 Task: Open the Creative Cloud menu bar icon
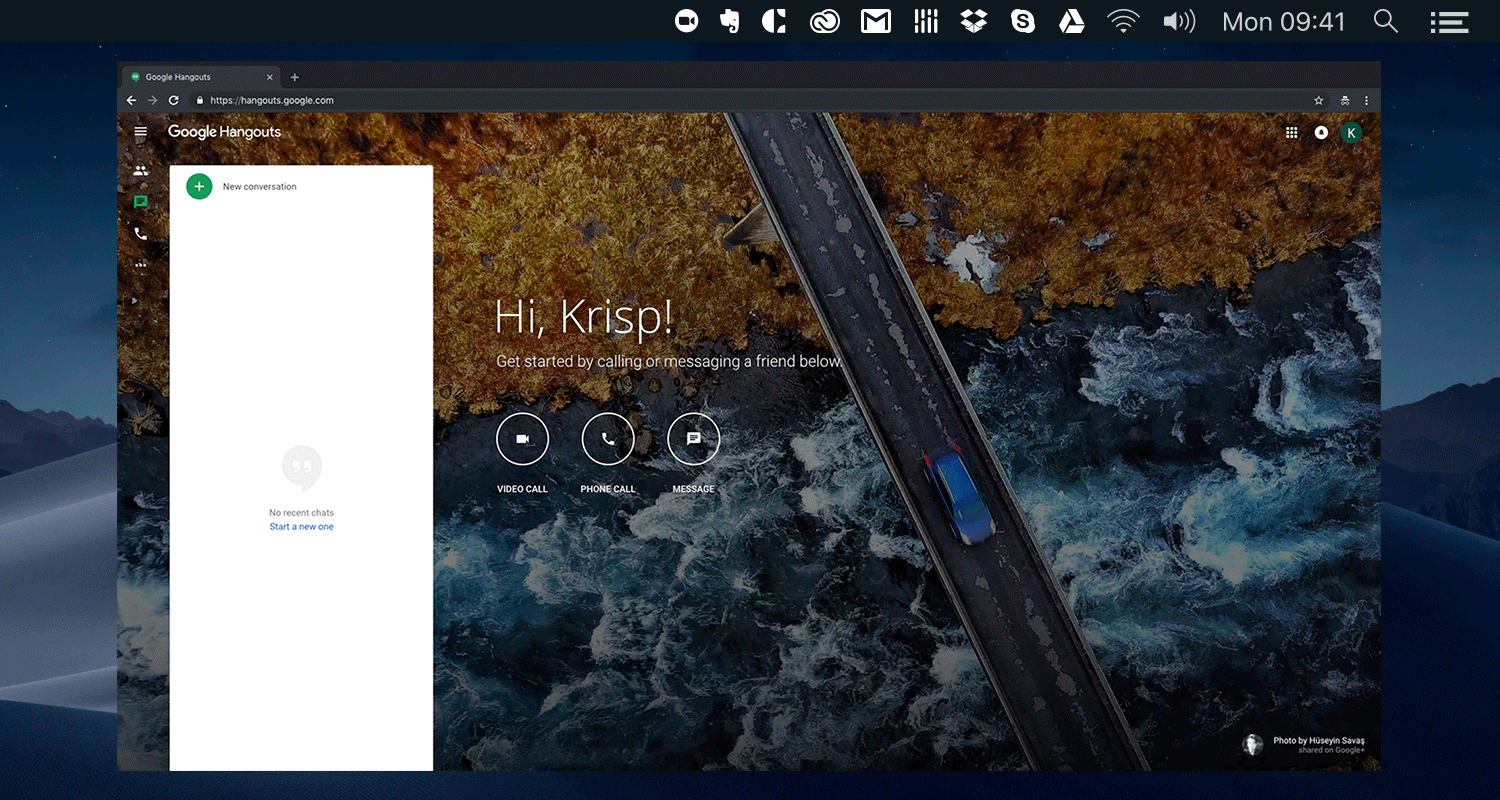point(825,21)
